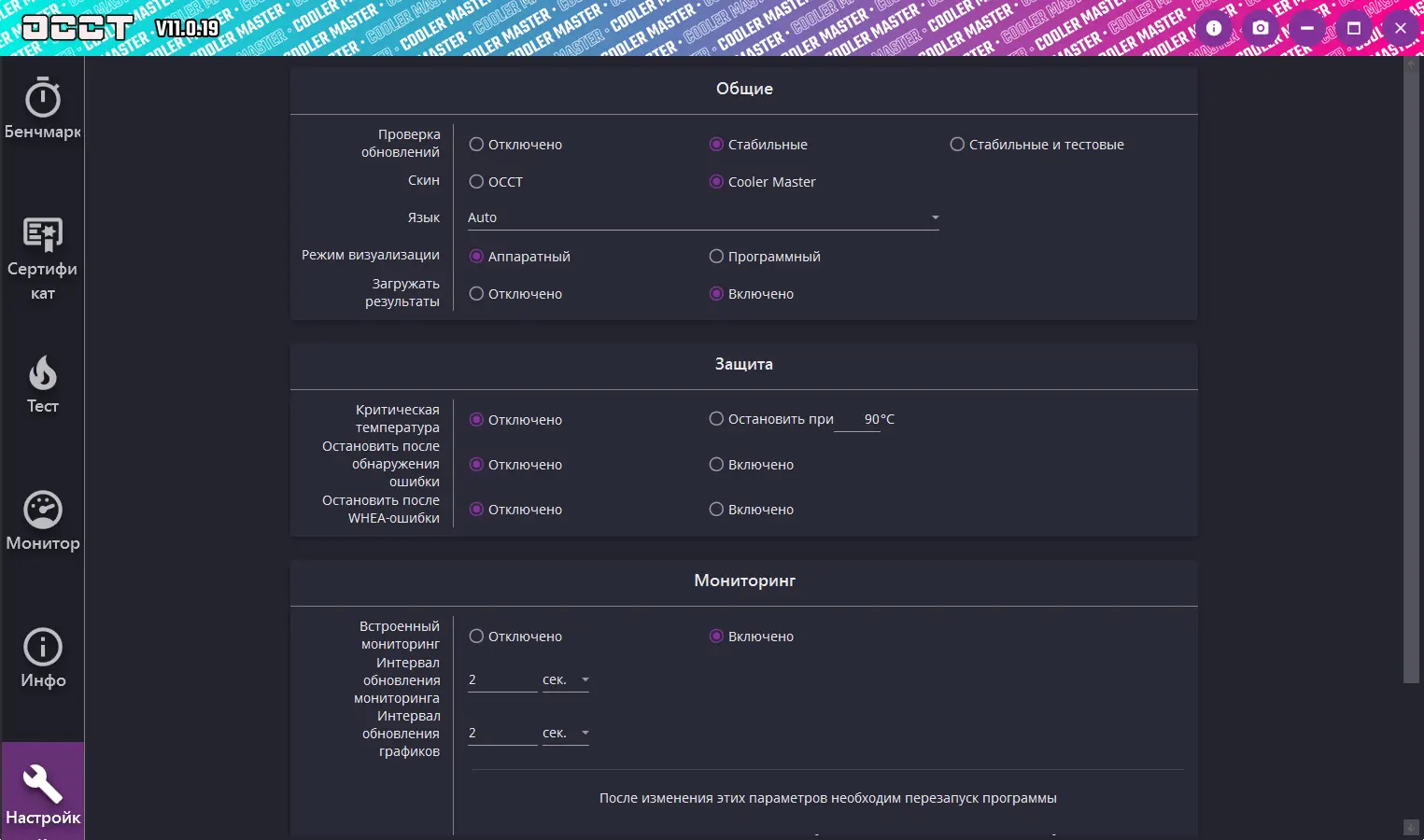This screenshot has height=840, width=1424.
Task: Click the info icon in title bar
Action: pyautogui.click(x=1214, y=28)
